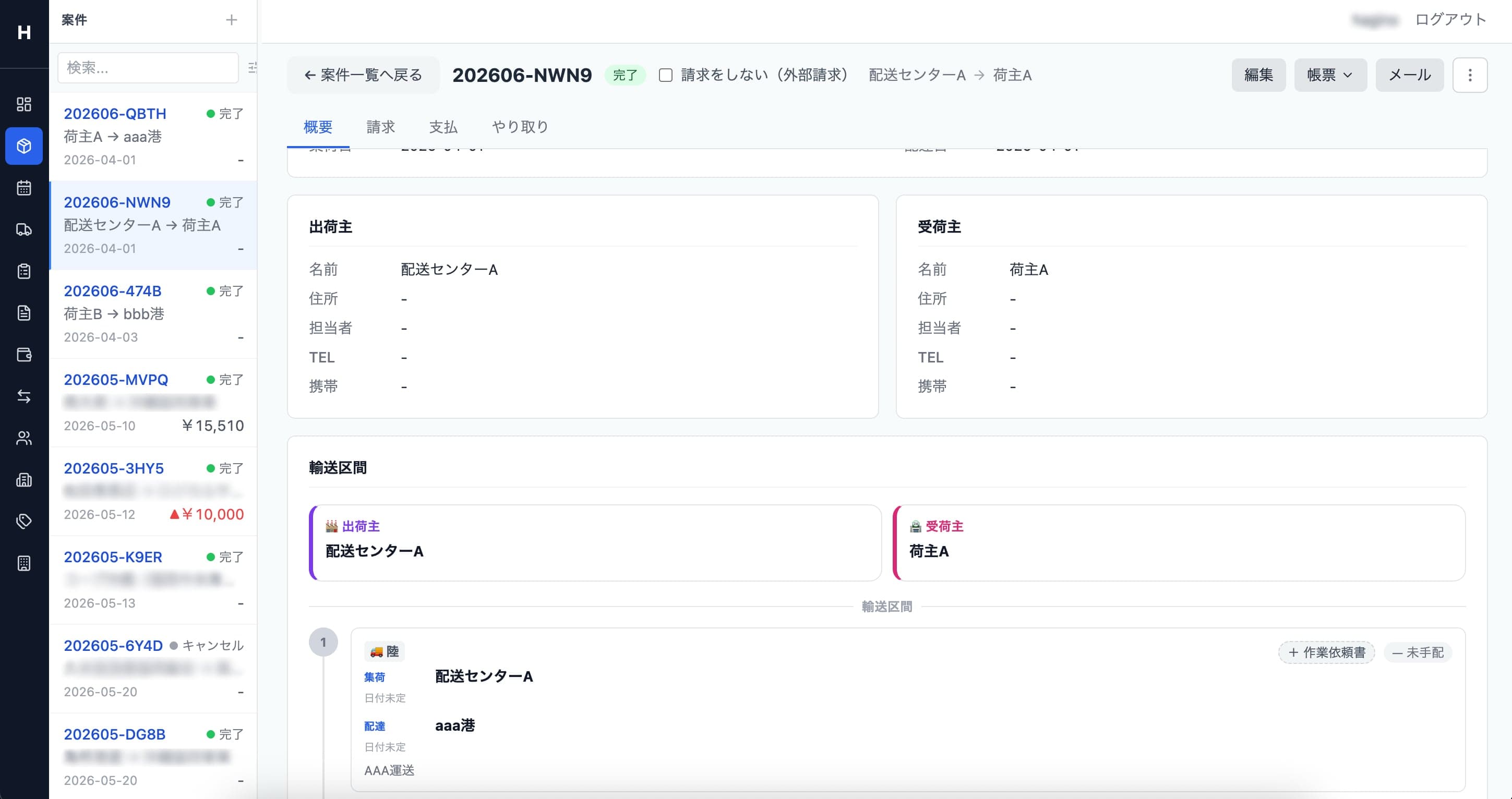The height and width of the screenshot is (799, 1512).
Task: Click the H logo in the sidebar
Action: (24, 32)
